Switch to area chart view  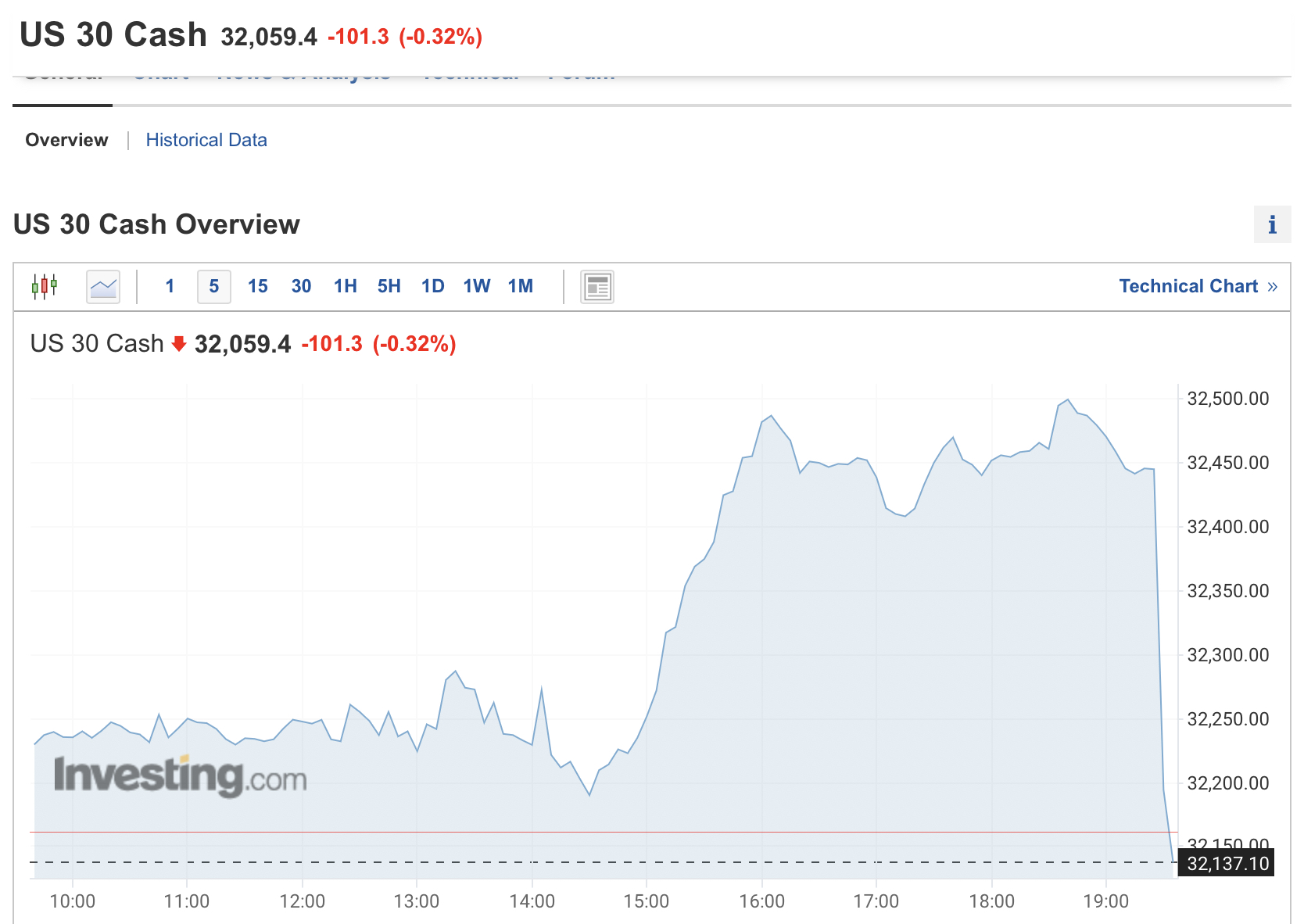[103, 286]
